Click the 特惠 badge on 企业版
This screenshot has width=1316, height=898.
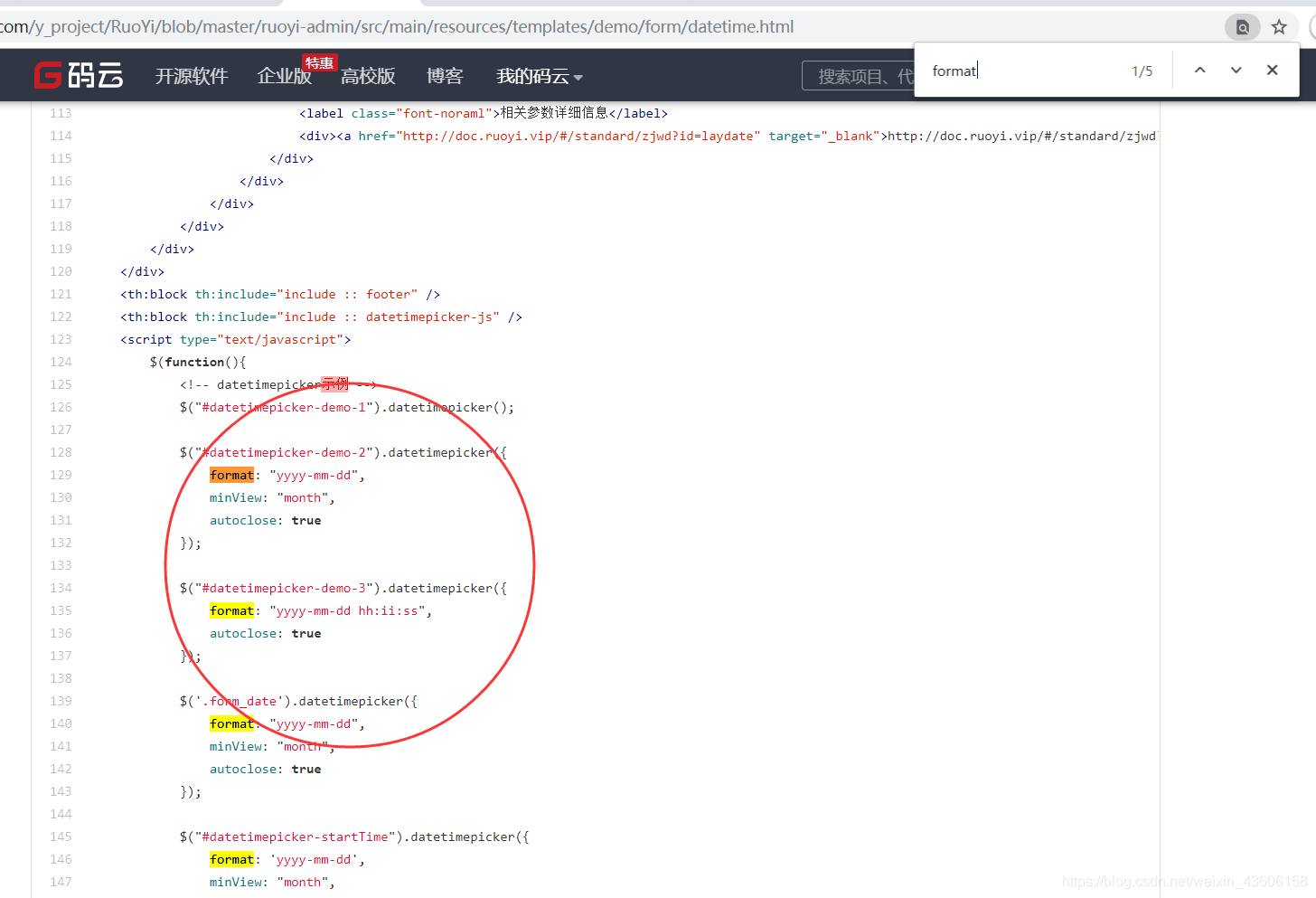[320, 62]
